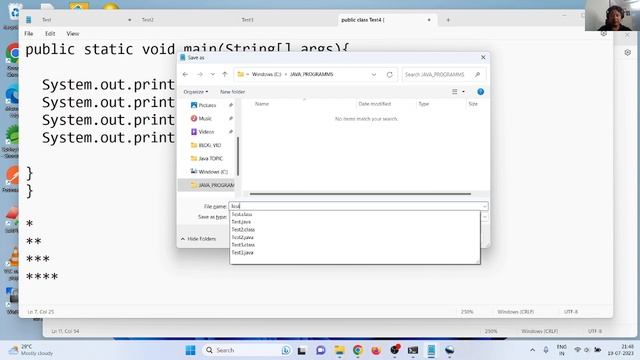Open the chat app on taskbar
The height and width of the screenshot is (360, 640).
click(x=321, y=350)
